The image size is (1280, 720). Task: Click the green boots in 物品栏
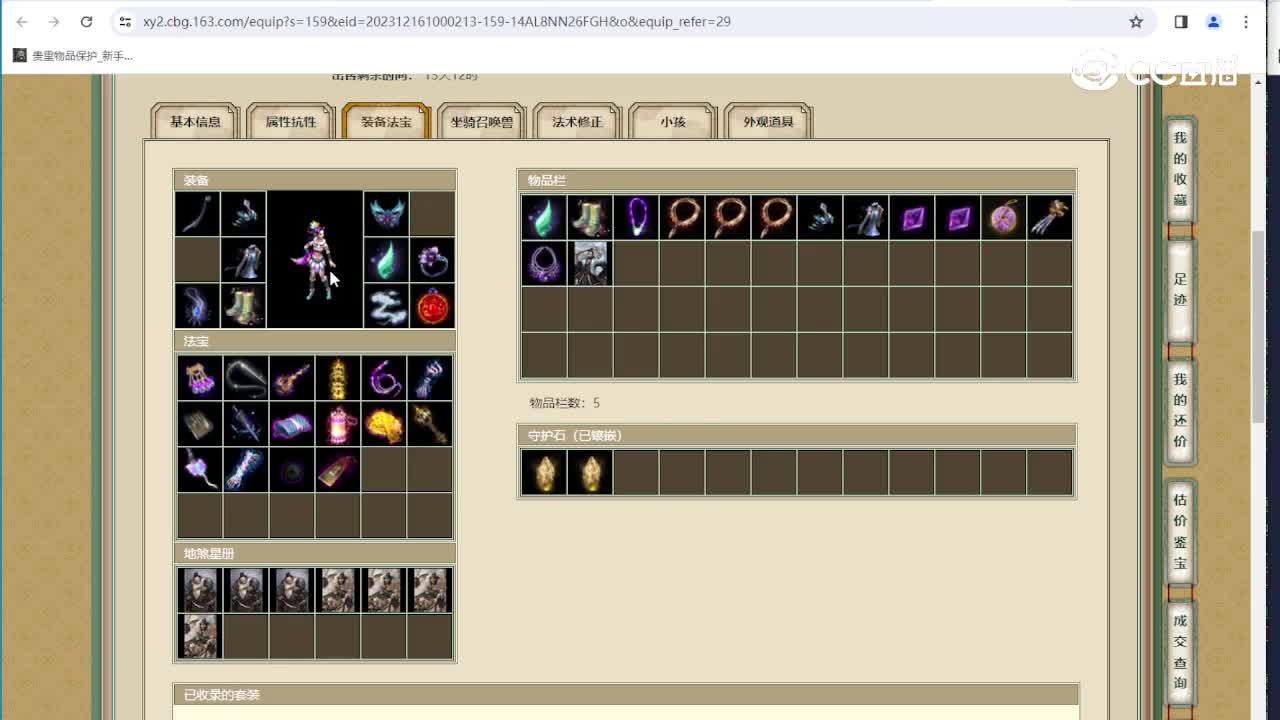(590, 217)
